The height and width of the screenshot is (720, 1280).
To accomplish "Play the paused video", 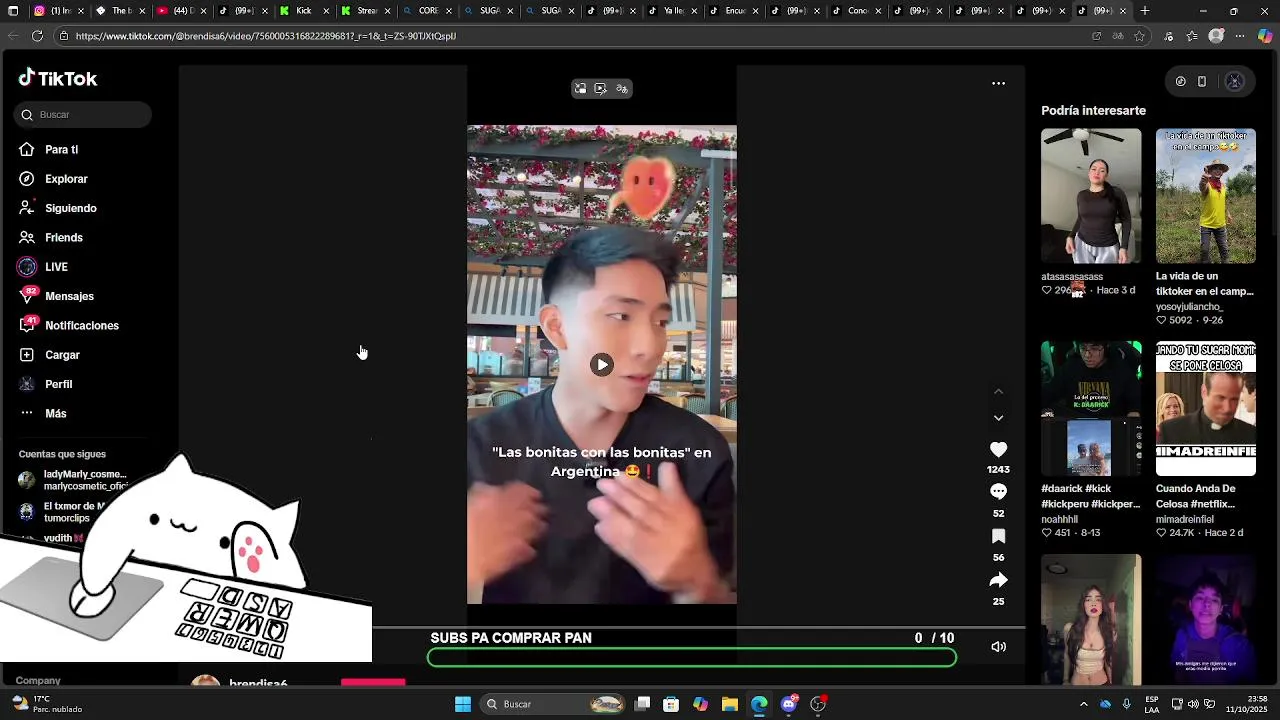I will (x=602, y=365).
